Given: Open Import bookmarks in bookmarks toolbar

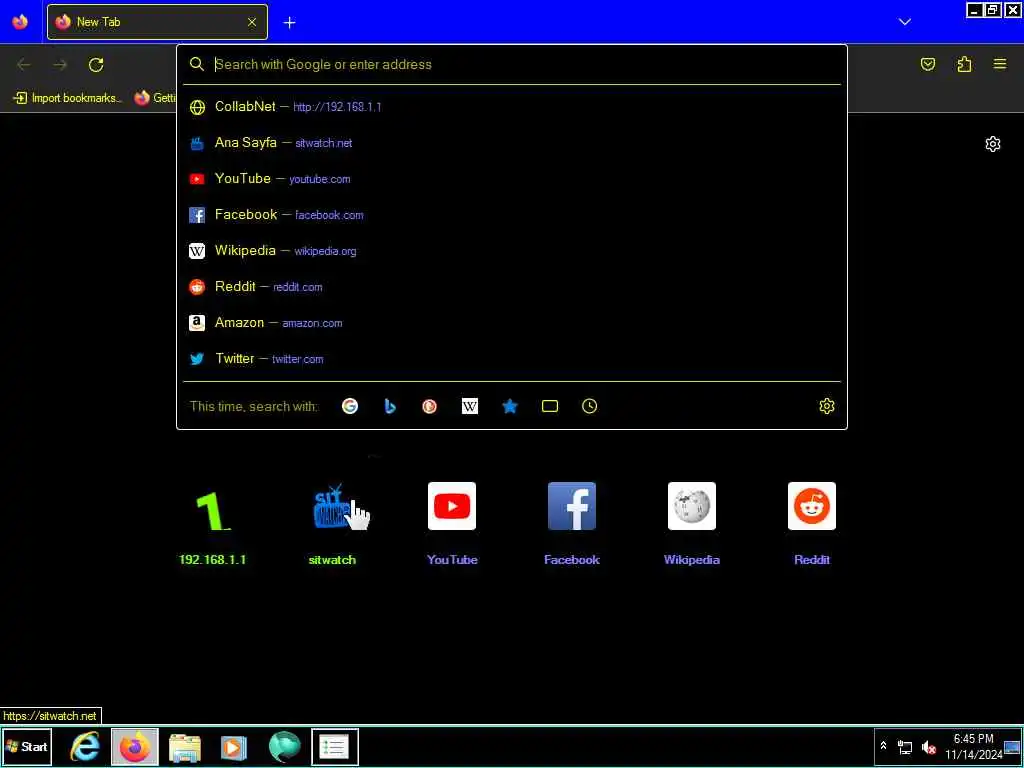Looking at the screenshot, I should point(68,98).
